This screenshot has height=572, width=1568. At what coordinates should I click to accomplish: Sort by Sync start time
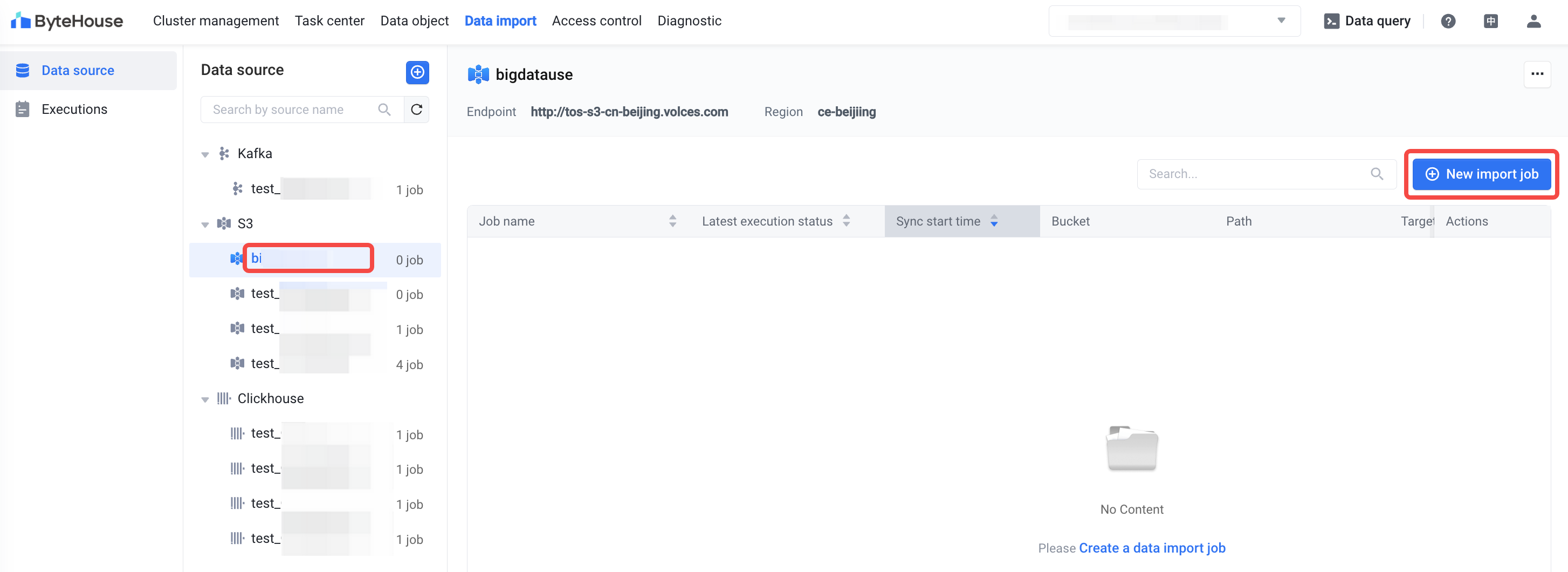tap(993, 221)
